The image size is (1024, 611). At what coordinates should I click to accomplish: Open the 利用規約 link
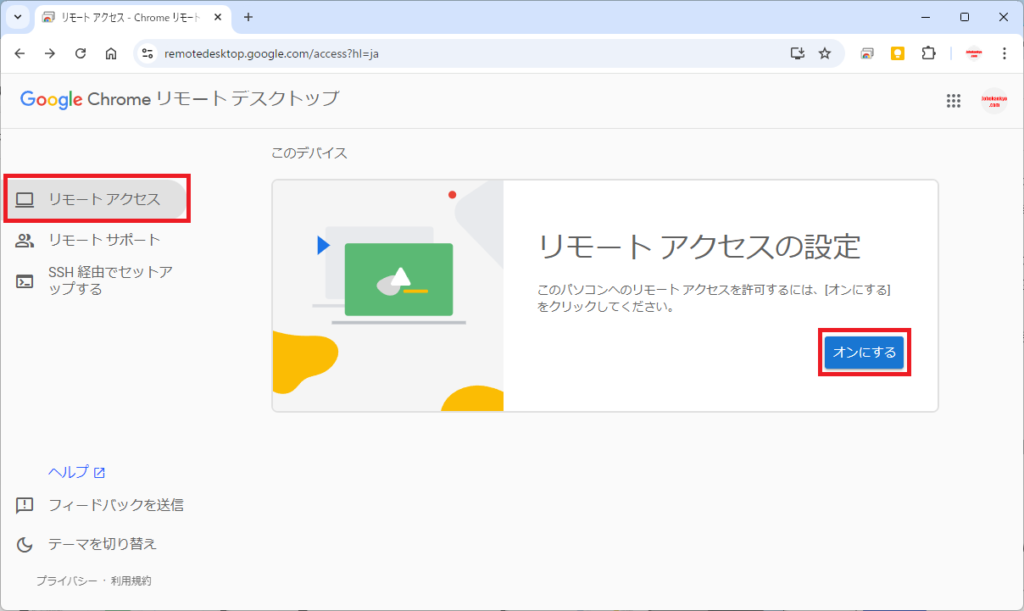[131, 581]
